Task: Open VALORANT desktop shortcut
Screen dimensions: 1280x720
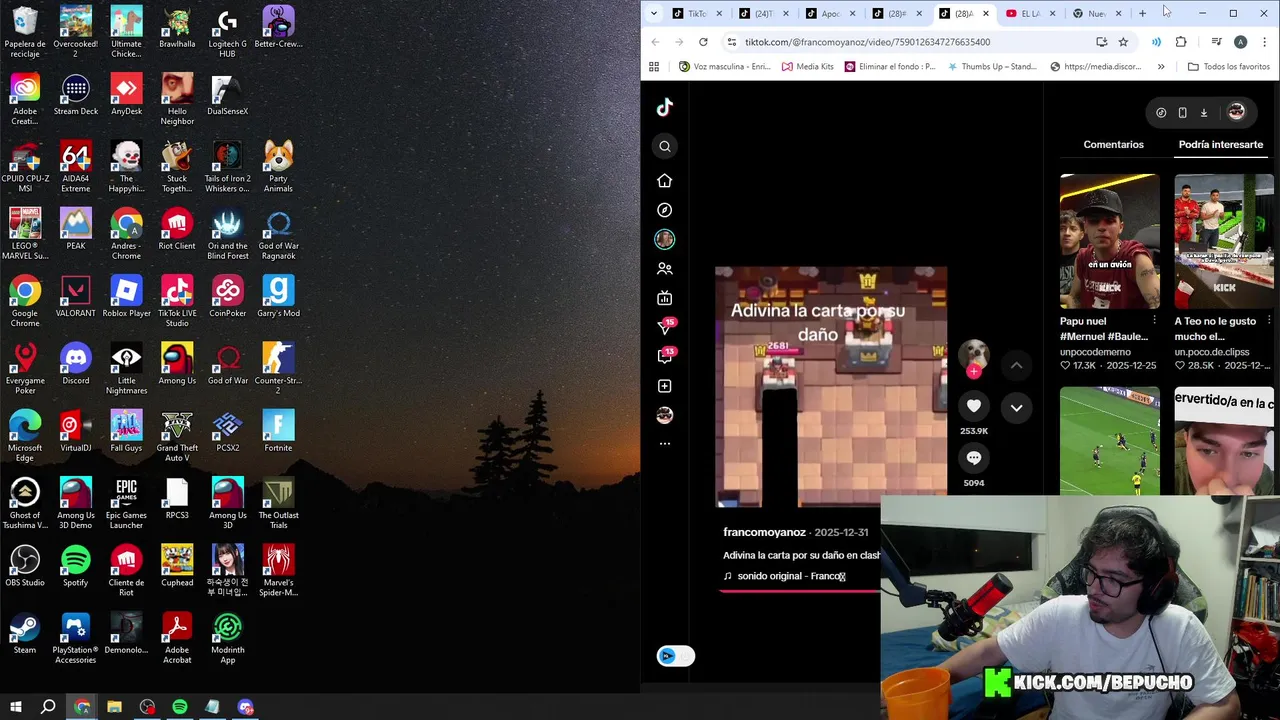Action: click(75, 297)
